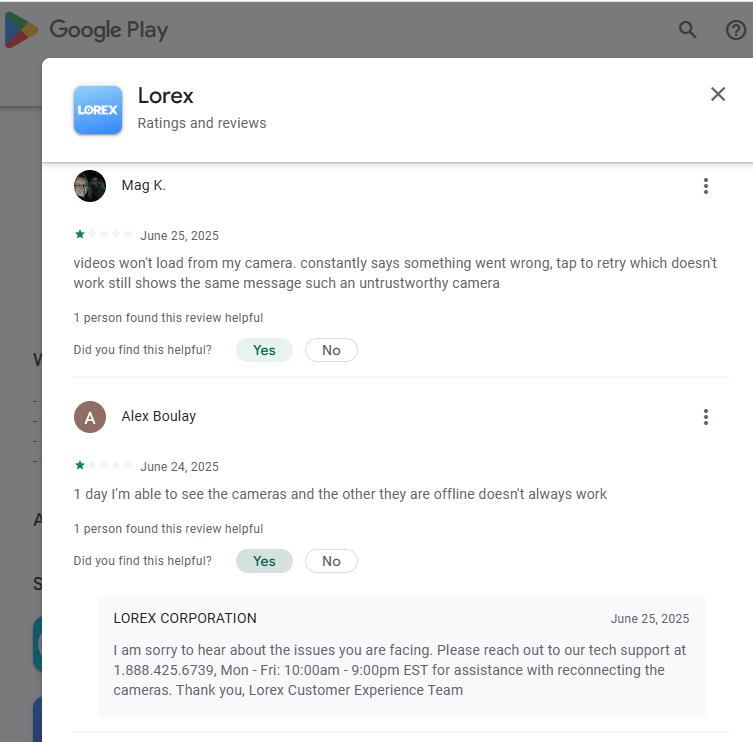Open the help question mark icon

[x=735, y=30]
